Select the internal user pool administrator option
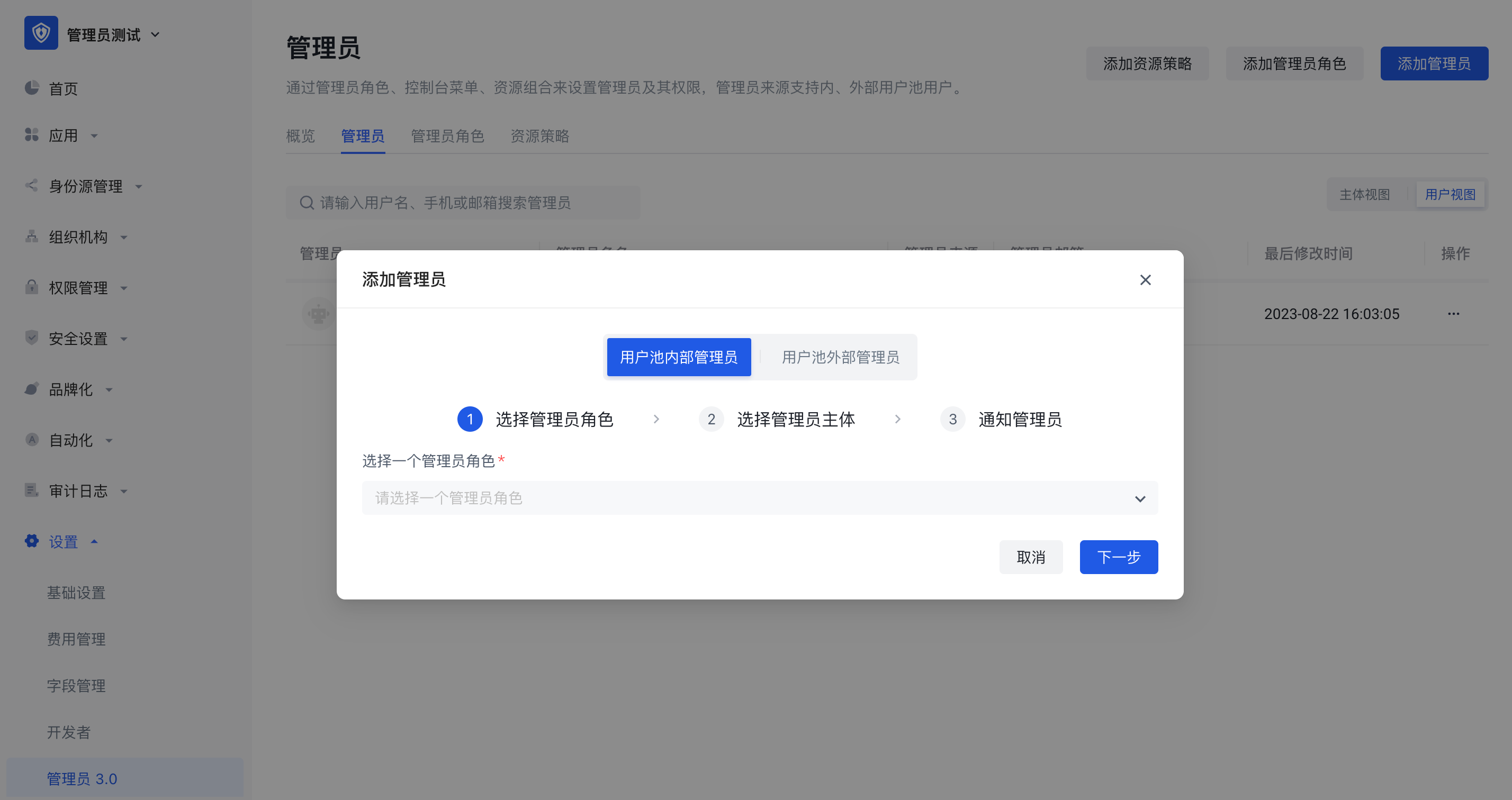 pos(679,357)
